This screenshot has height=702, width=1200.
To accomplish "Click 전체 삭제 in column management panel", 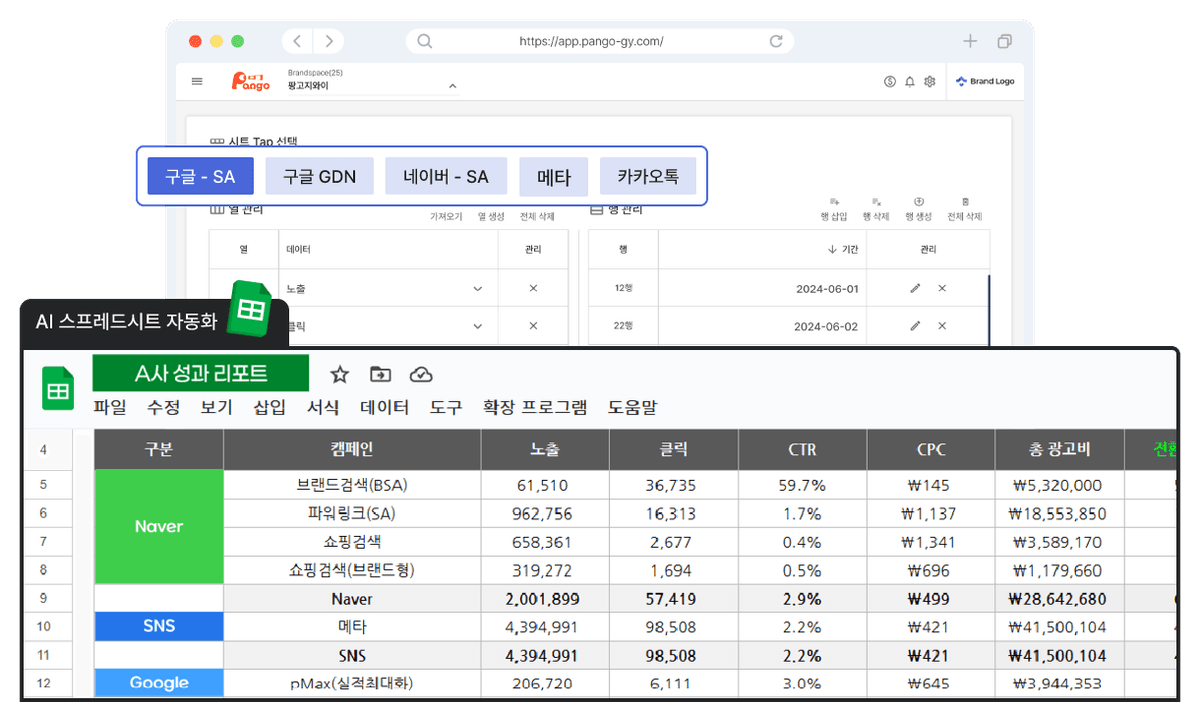I will [537, 216].
